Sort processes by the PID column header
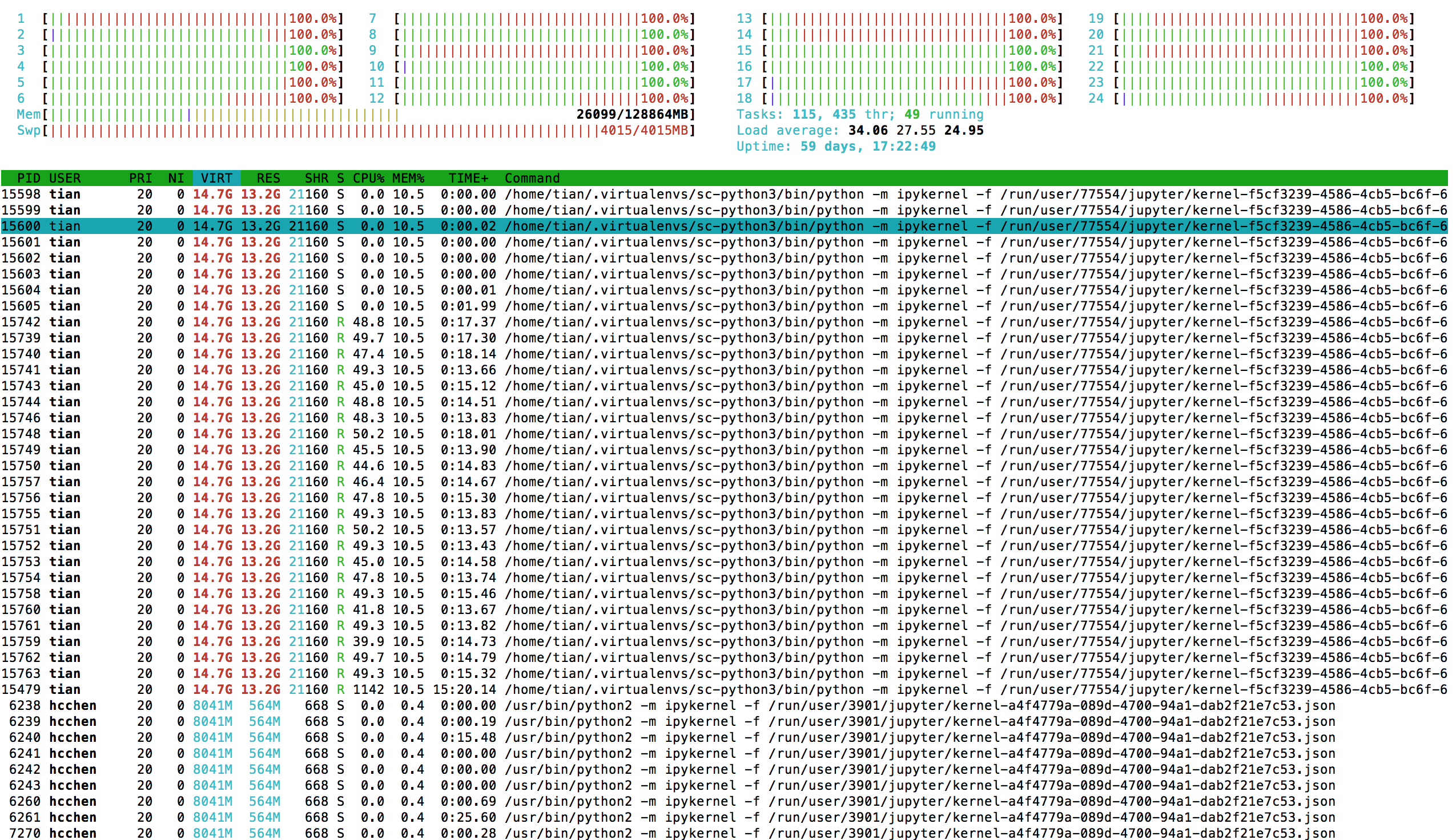This screenshot has height=840, width=1456. click(29, 178)
